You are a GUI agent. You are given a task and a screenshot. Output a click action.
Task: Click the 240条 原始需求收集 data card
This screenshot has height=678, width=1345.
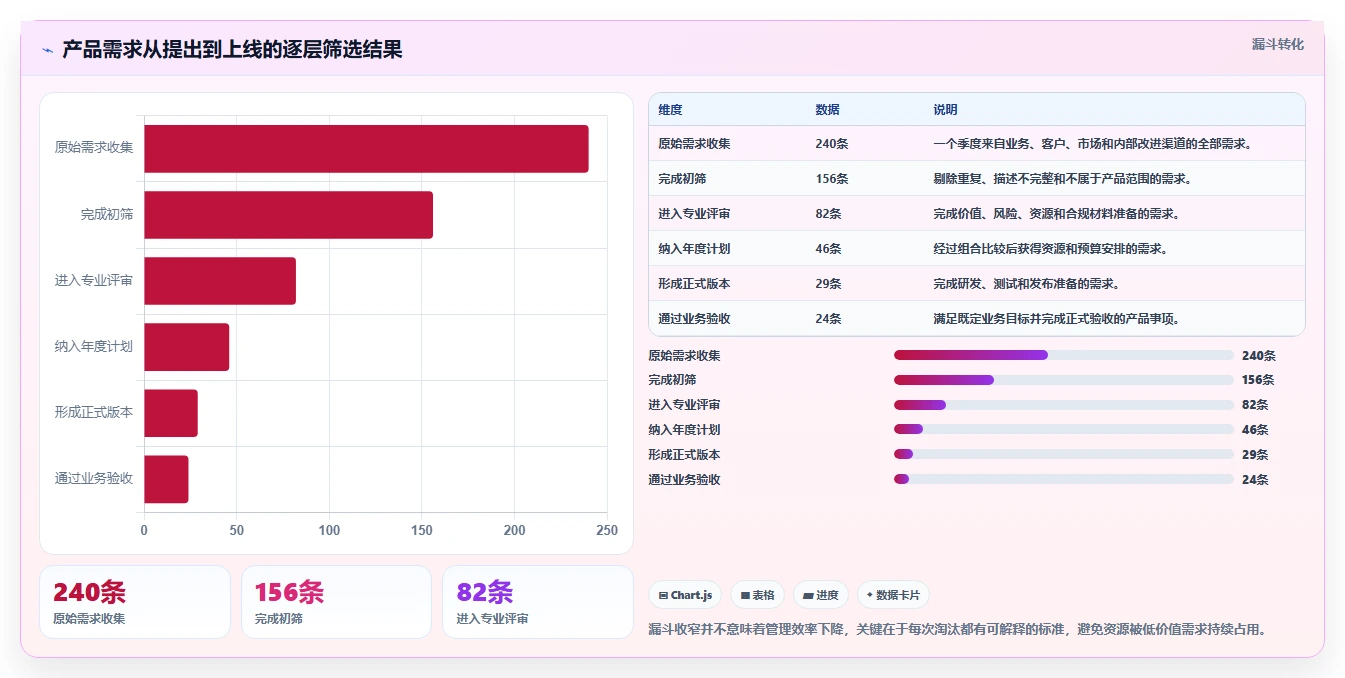click(135, 602)
